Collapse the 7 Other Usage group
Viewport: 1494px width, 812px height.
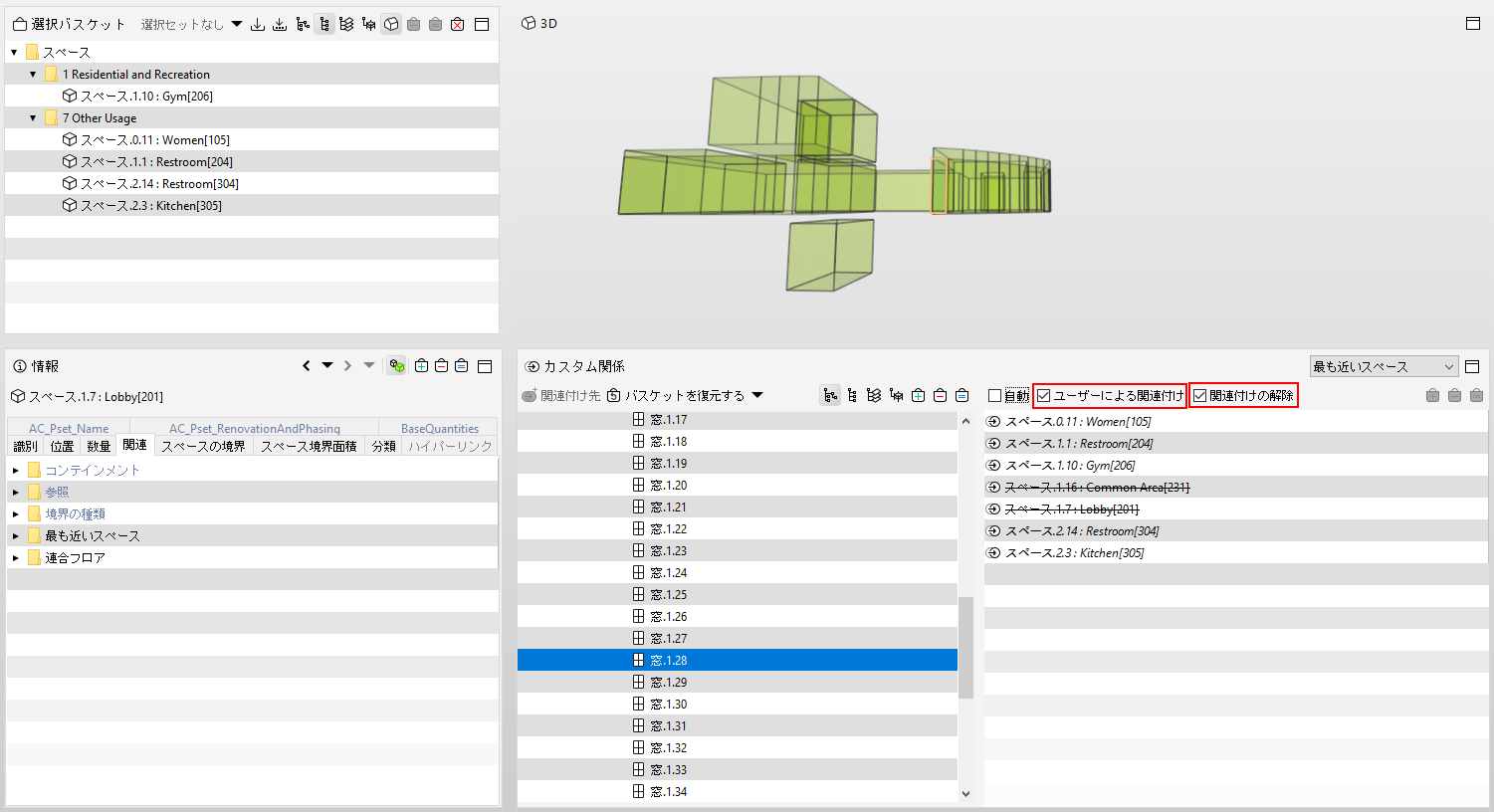coord(33,118)
